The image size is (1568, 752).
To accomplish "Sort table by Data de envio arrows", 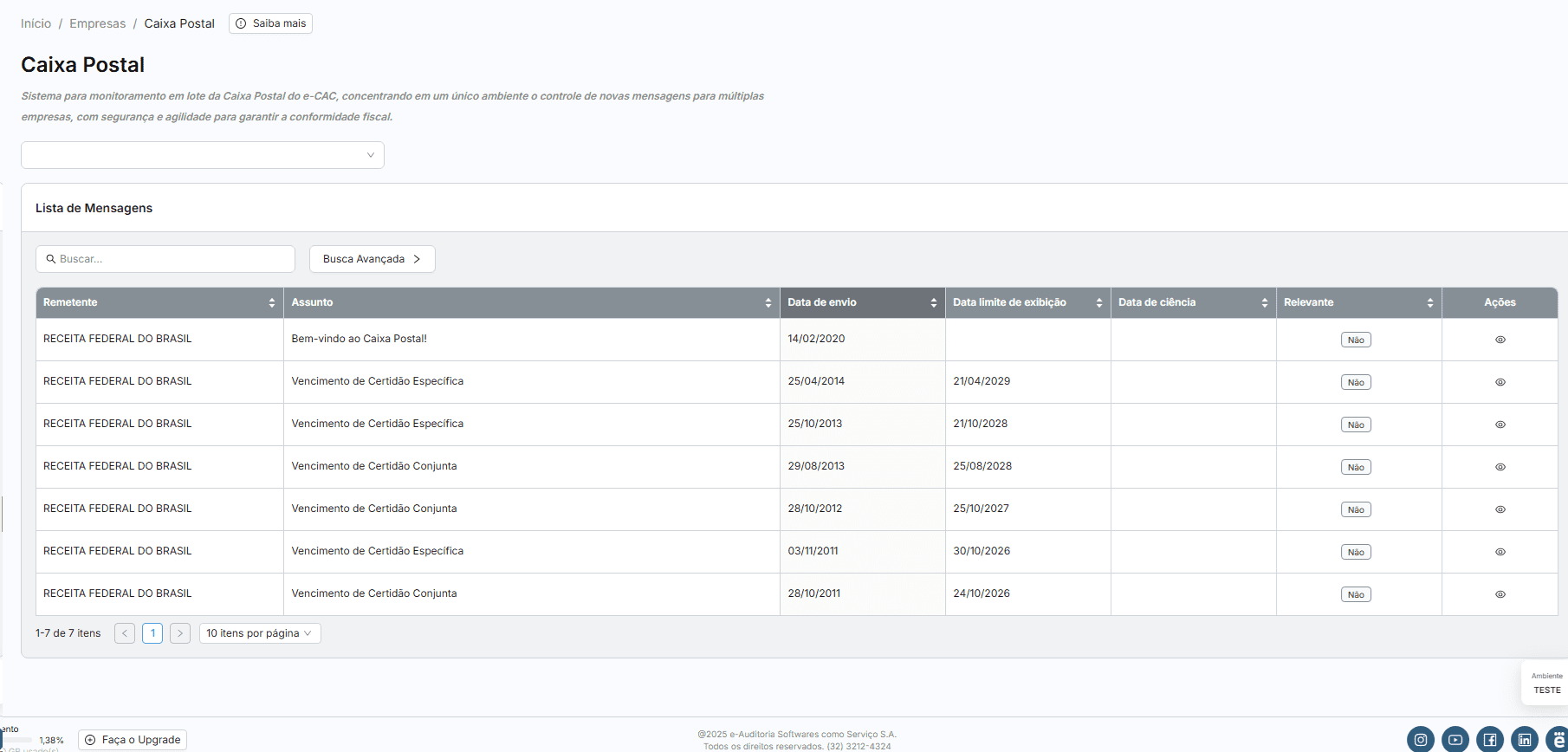I will 934,302.
